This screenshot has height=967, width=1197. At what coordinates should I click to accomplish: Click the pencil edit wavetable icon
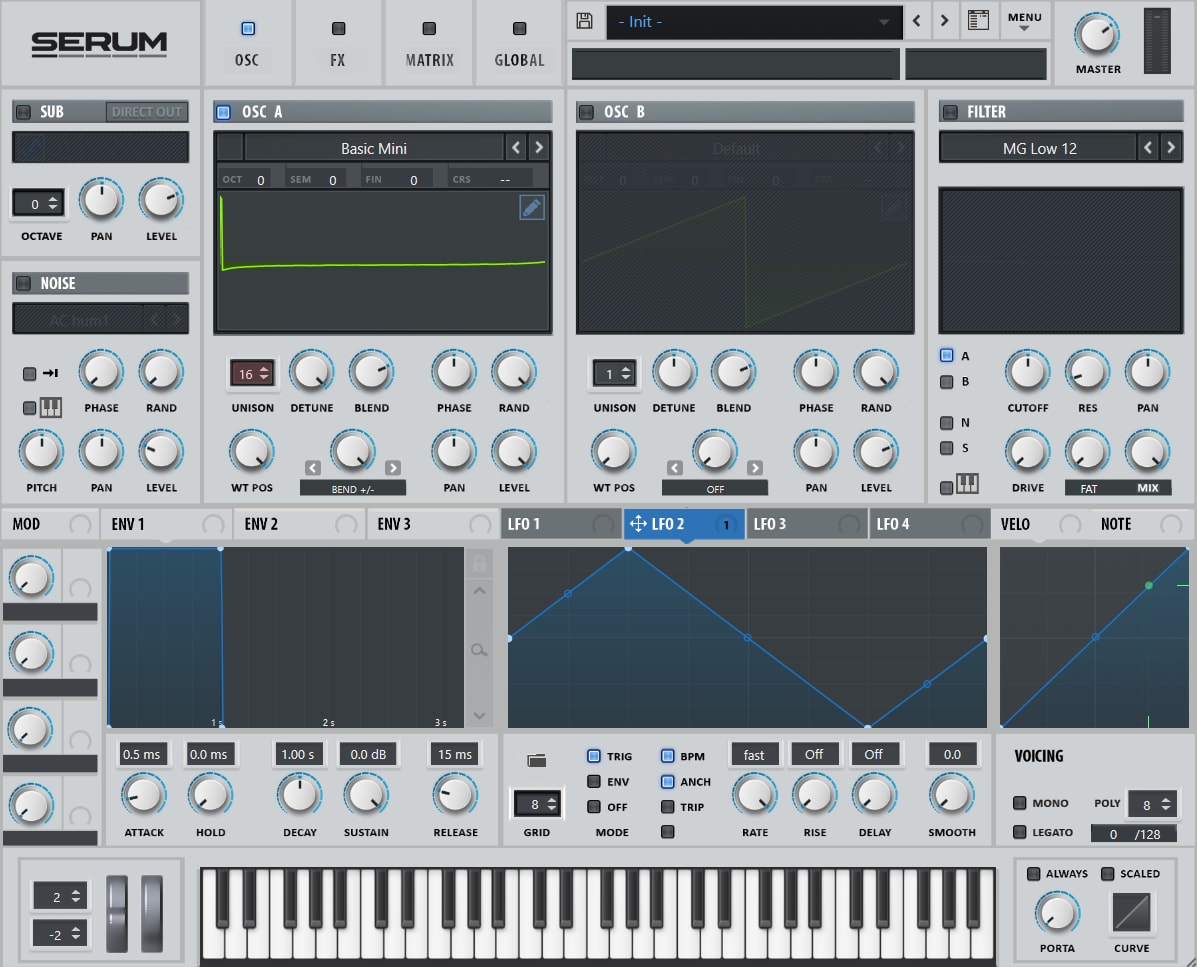[531, 208]
